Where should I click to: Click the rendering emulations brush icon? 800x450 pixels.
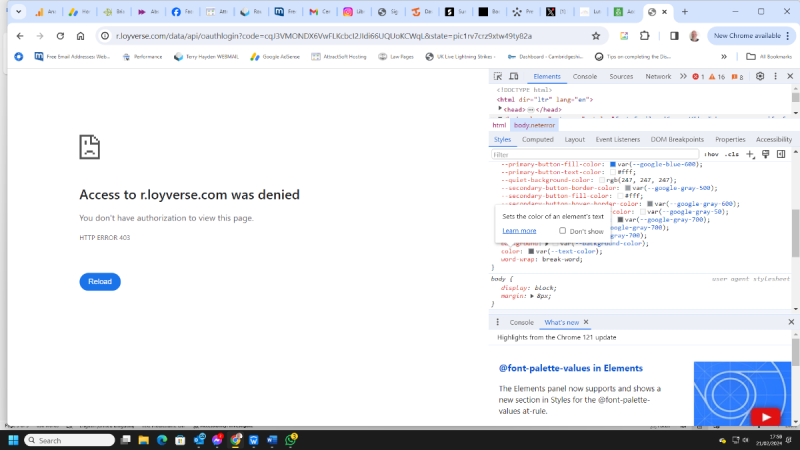pos(765,154)
